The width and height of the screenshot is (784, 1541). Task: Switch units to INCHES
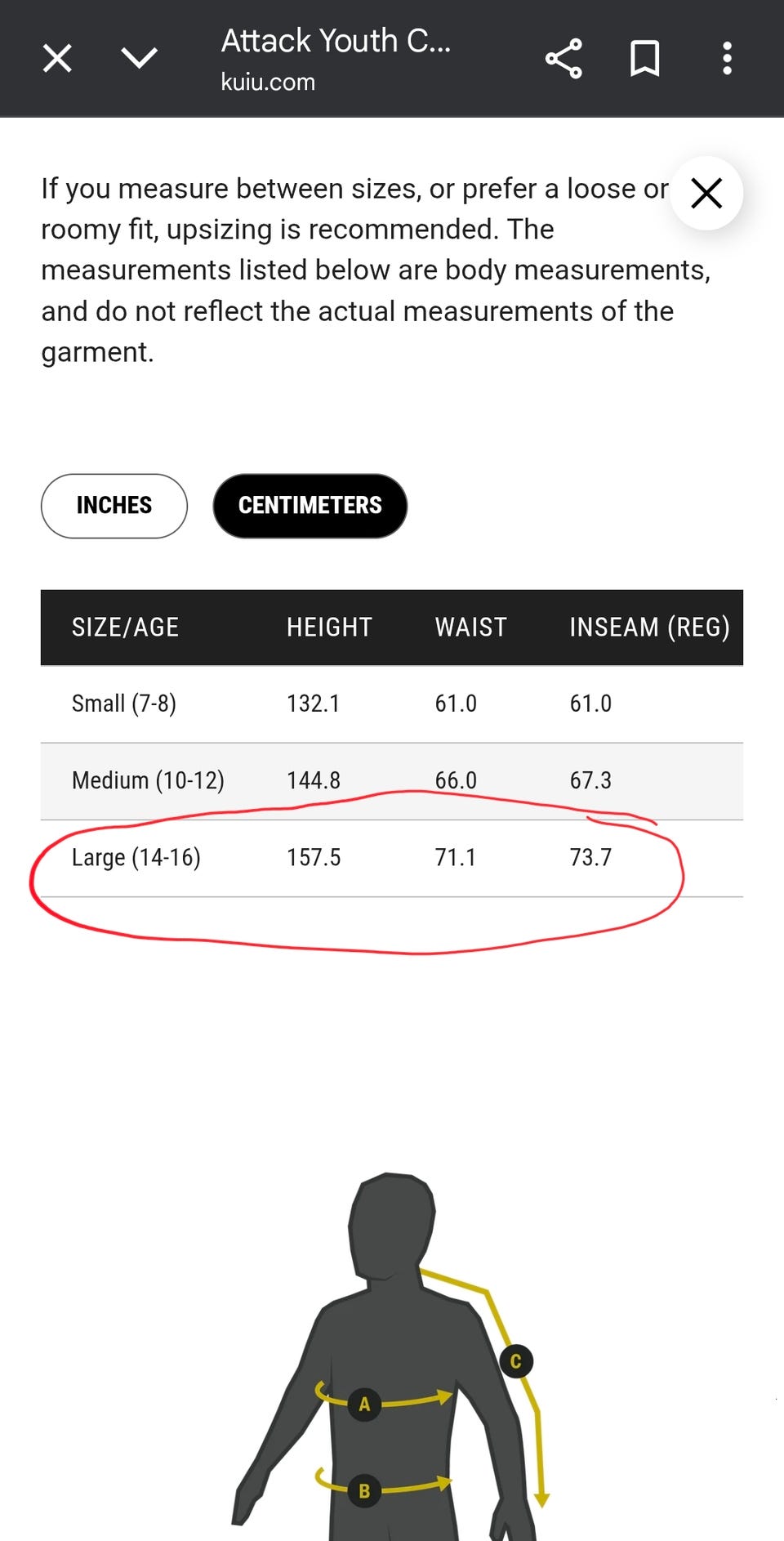point(114,506)
